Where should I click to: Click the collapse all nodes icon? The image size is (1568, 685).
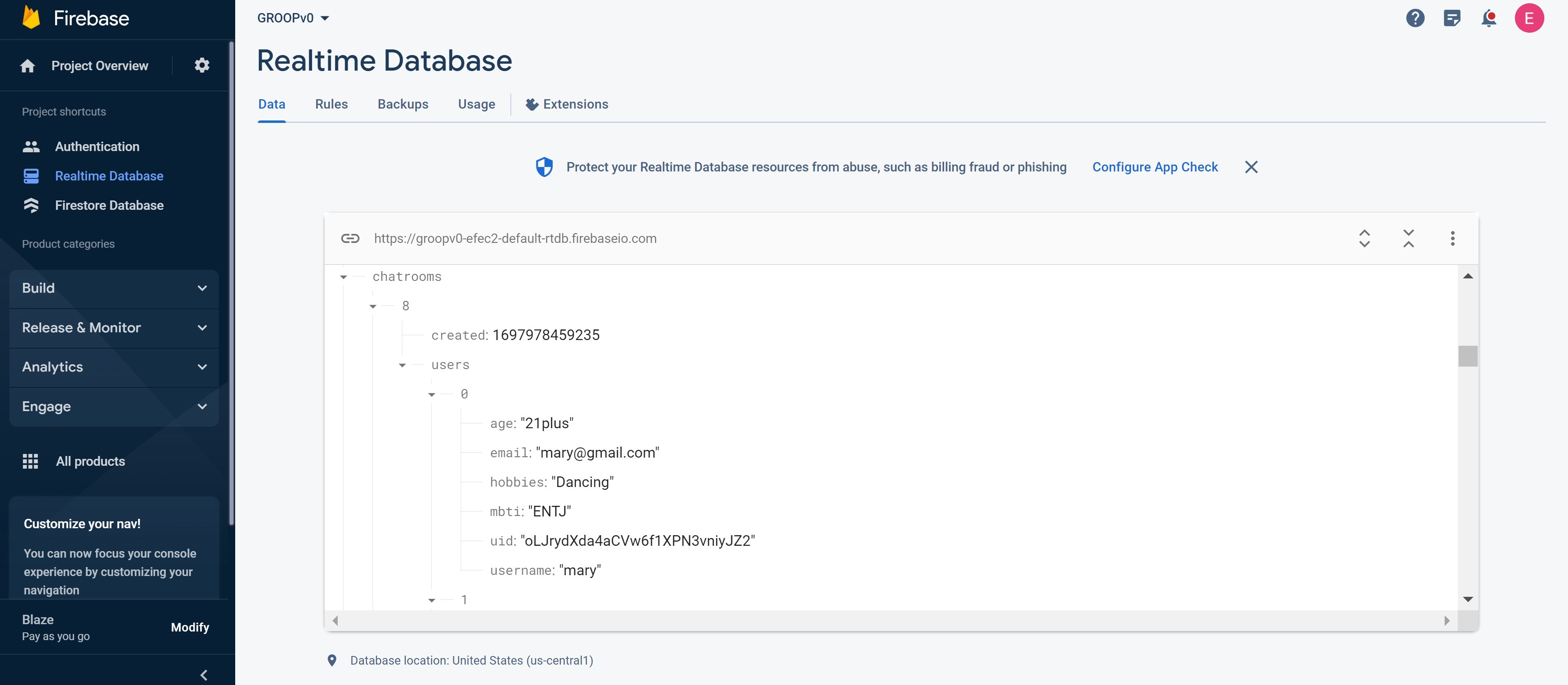[1408, 238]
